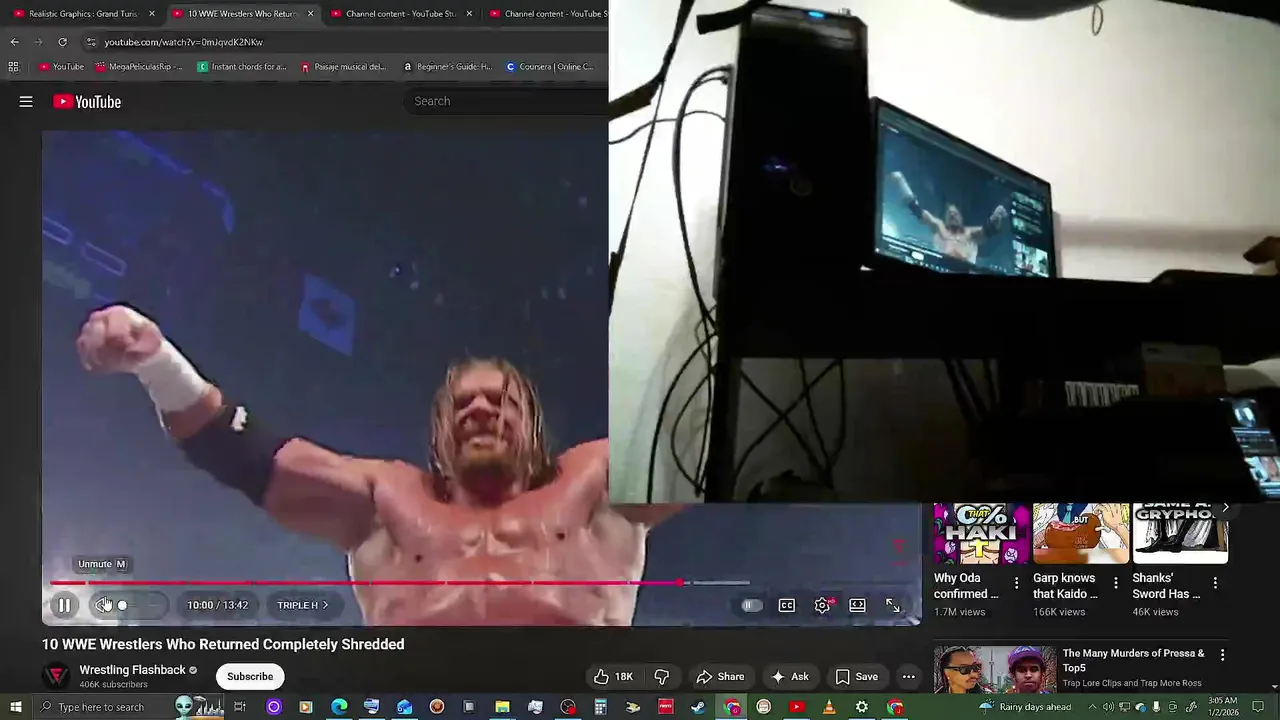Open the YouTube guide hamburger menu
Screen dimensions: 1280x720
coord(26,101)
